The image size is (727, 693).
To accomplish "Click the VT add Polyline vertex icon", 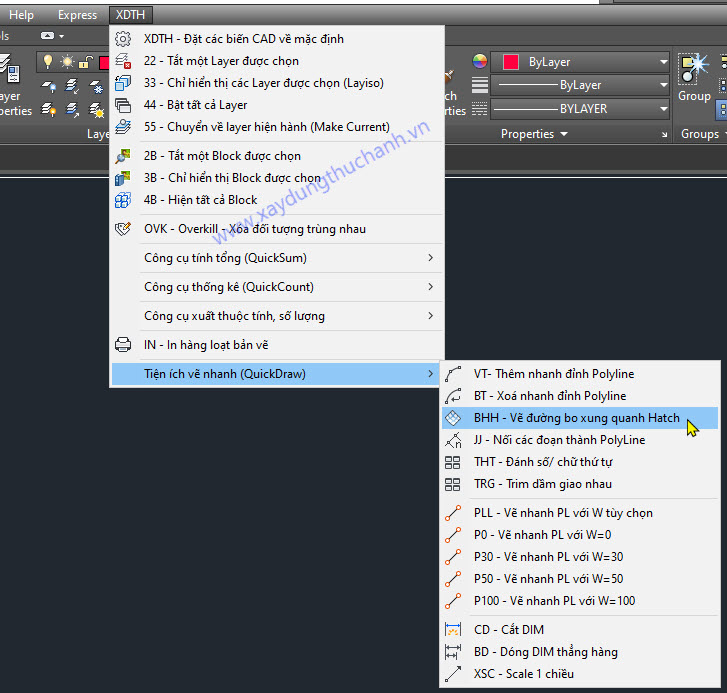I will [453, 374].
